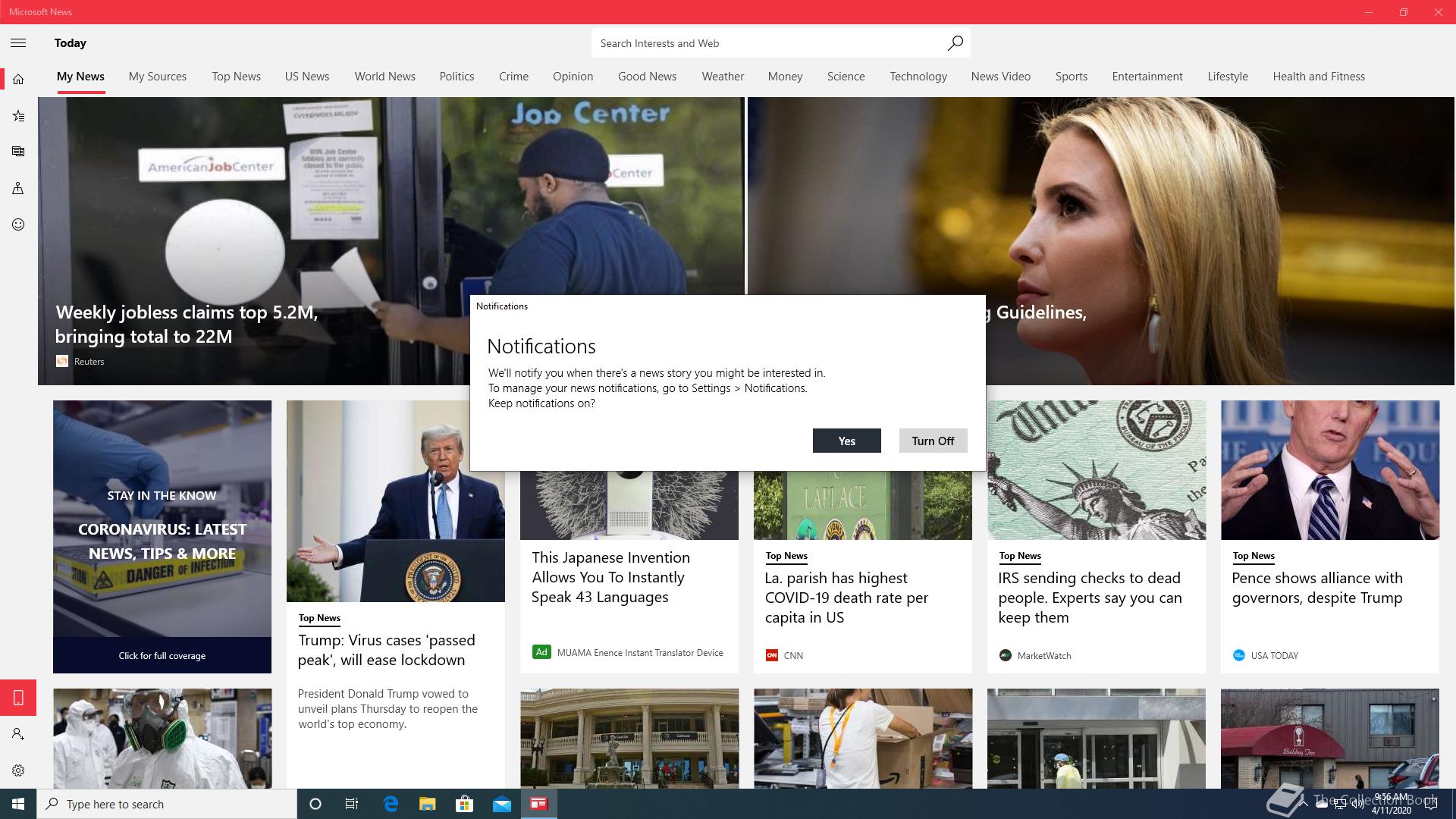Click the green Ad badge
The width and height of the screenshot is (1456, 819).
coord(541,652)
